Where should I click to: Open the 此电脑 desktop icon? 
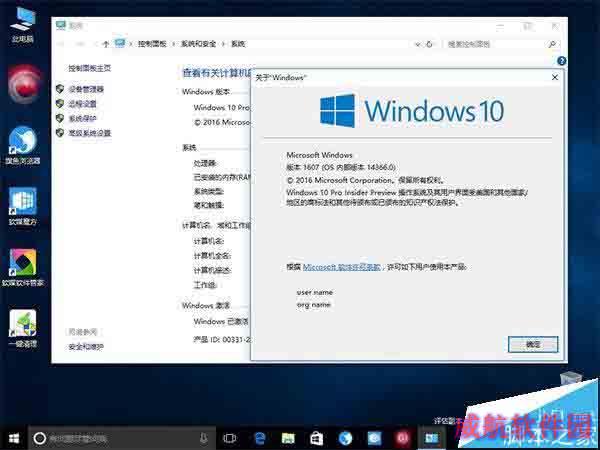pos(23,24)
